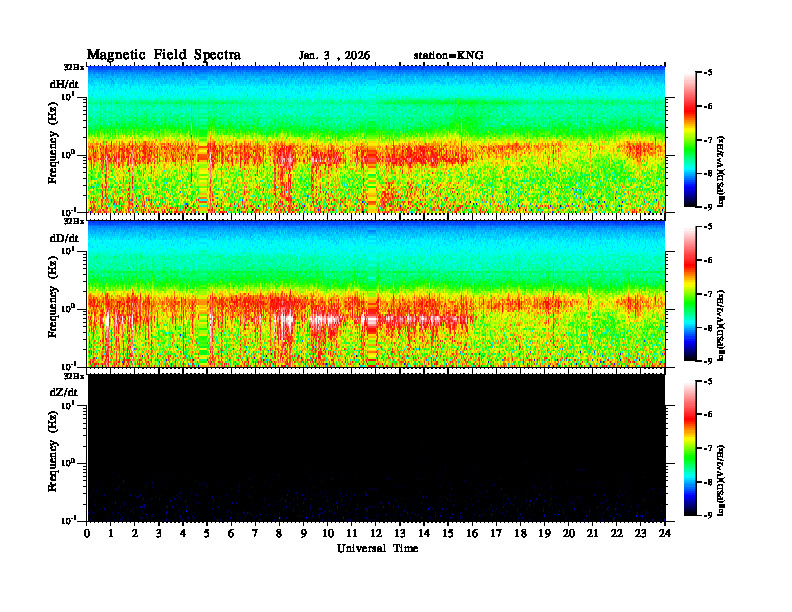The height and width of the screenshot is (612, 792).
Task: Click hour tick label "20" on time axis
Action: (x=569, y=533)
